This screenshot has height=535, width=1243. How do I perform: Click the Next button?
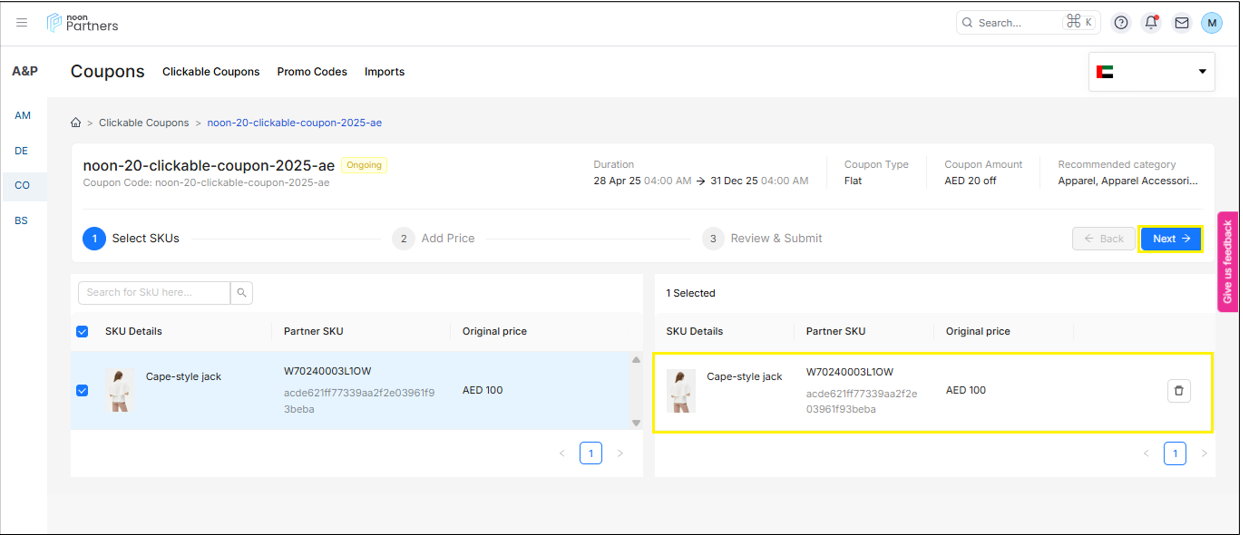(1170, 239)
